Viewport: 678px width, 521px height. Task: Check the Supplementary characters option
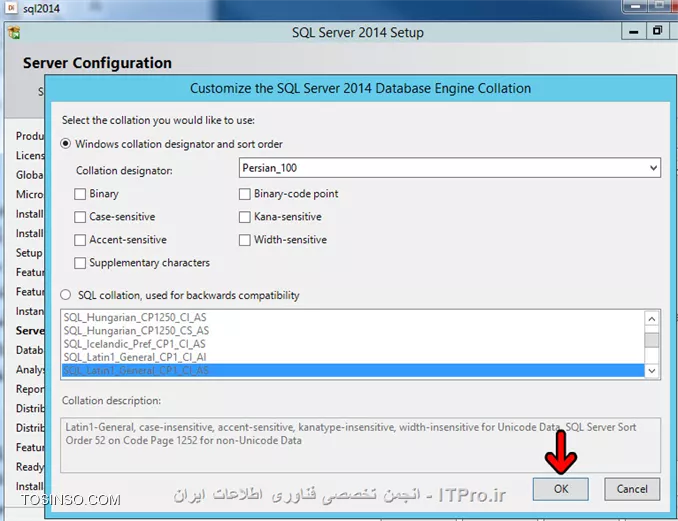tap(80, 263)
